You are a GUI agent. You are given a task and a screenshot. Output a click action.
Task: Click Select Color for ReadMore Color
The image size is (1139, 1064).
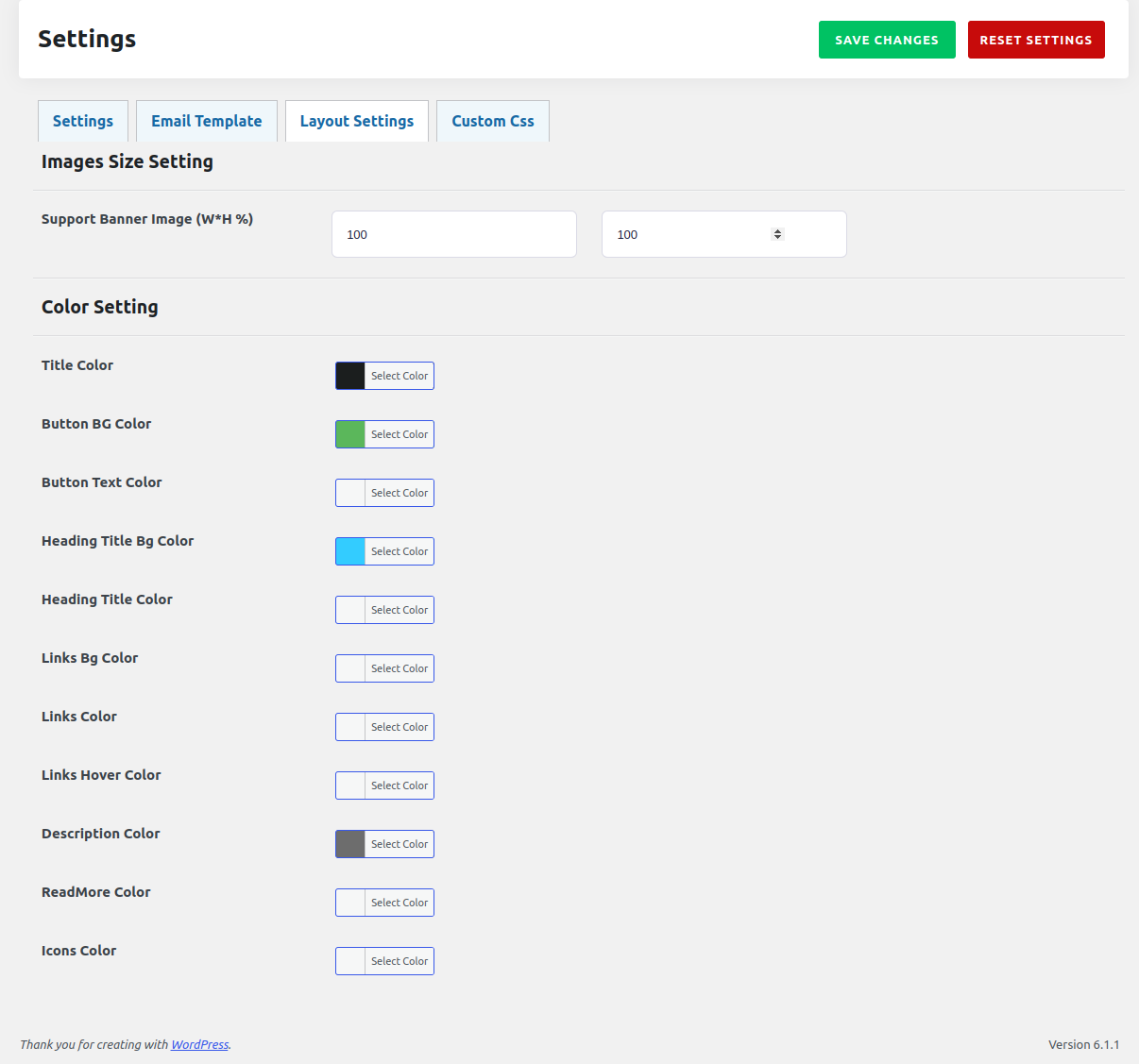[x=399, y=903]
